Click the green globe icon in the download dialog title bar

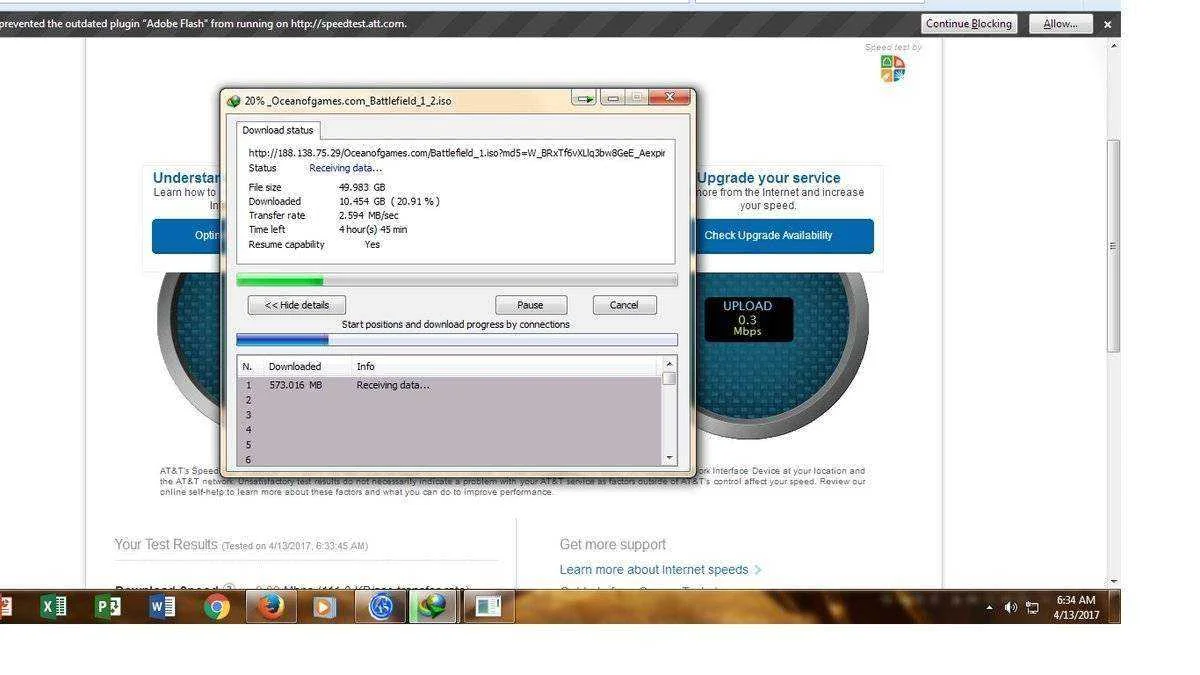coord(234,101)
